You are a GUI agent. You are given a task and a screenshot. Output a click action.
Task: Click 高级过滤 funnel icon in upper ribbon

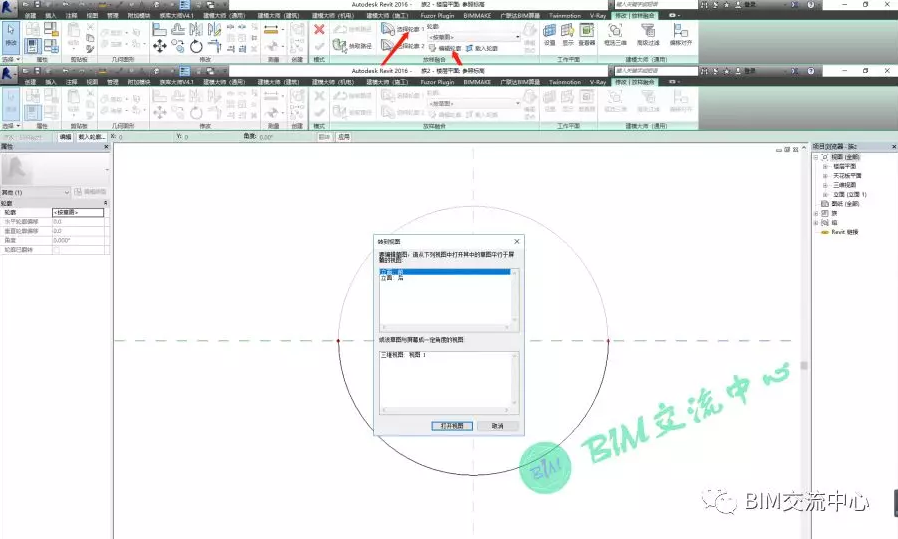648,34
